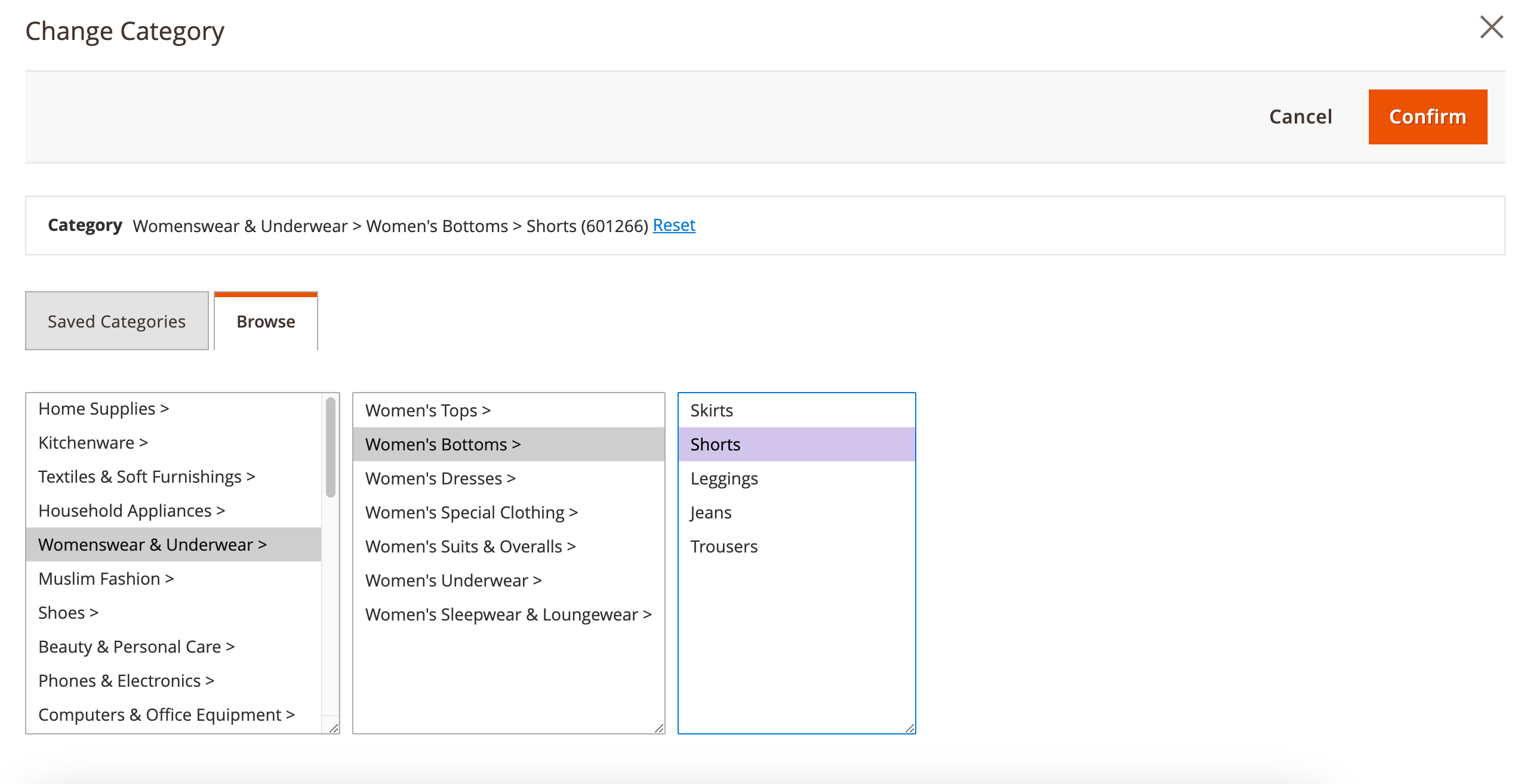Select the Browse tab
This screenshot has width=1527, height=784.
266,321
